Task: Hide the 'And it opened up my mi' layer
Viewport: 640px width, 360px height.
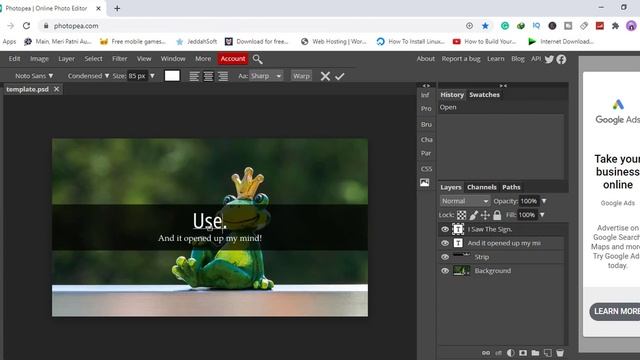Action: (445, 243)
